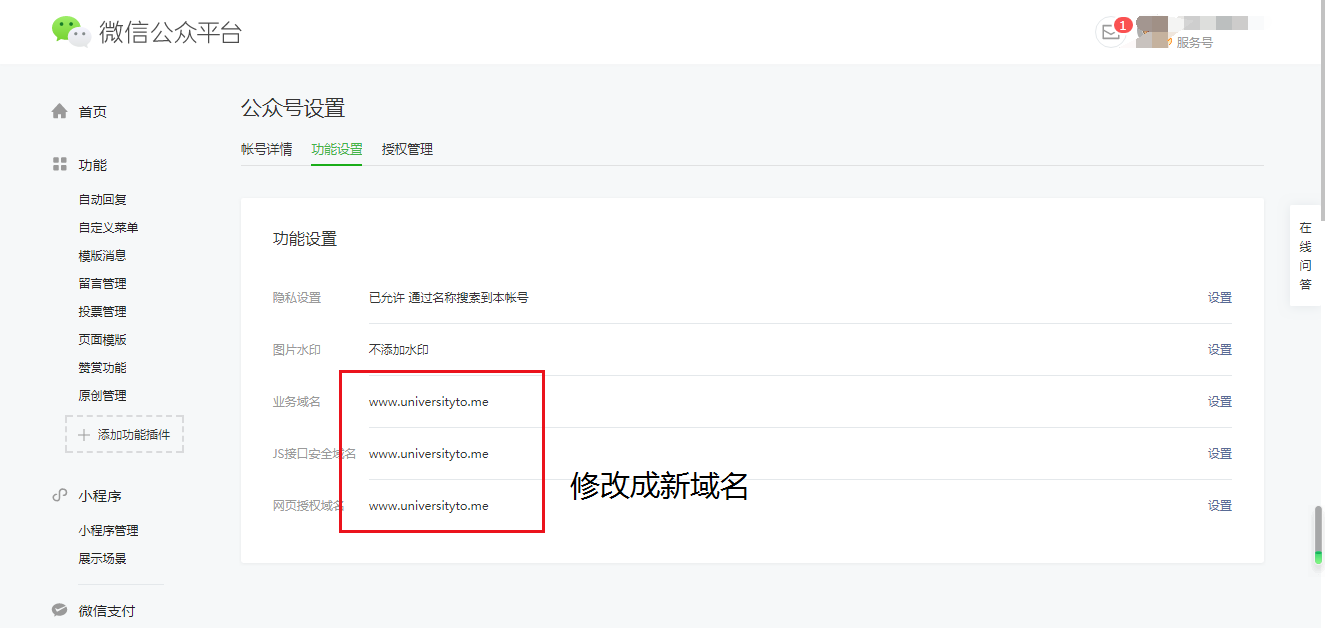Click 设置 link for 网页授权域名
Screen dimensions: 1325x628
(1220, 506)
